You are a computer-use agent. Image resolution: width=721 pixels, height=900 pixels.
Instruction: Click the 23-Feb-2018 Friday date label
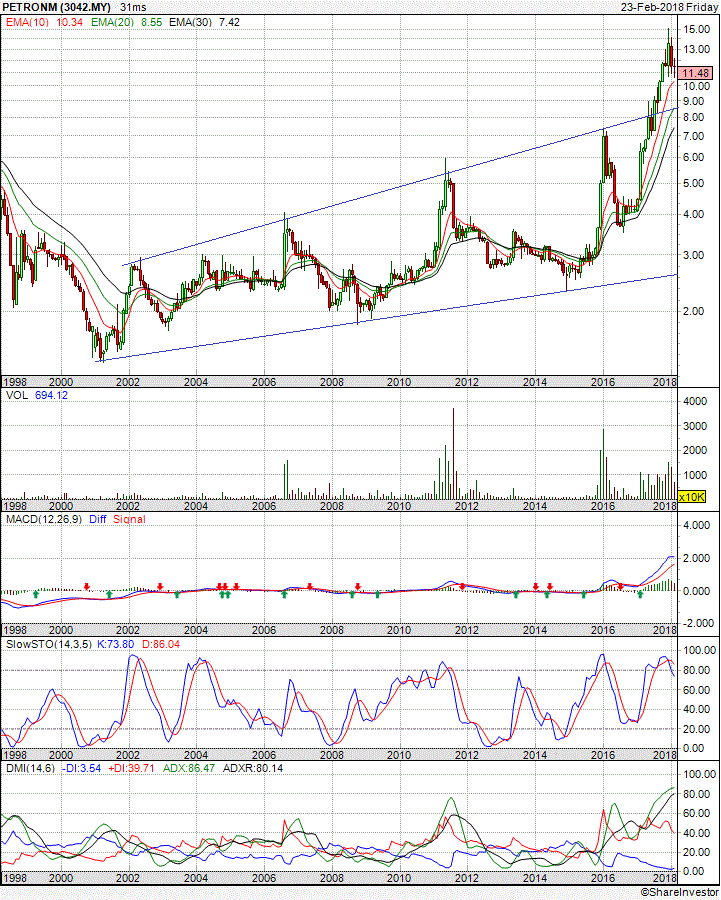(x=669, y=7)
